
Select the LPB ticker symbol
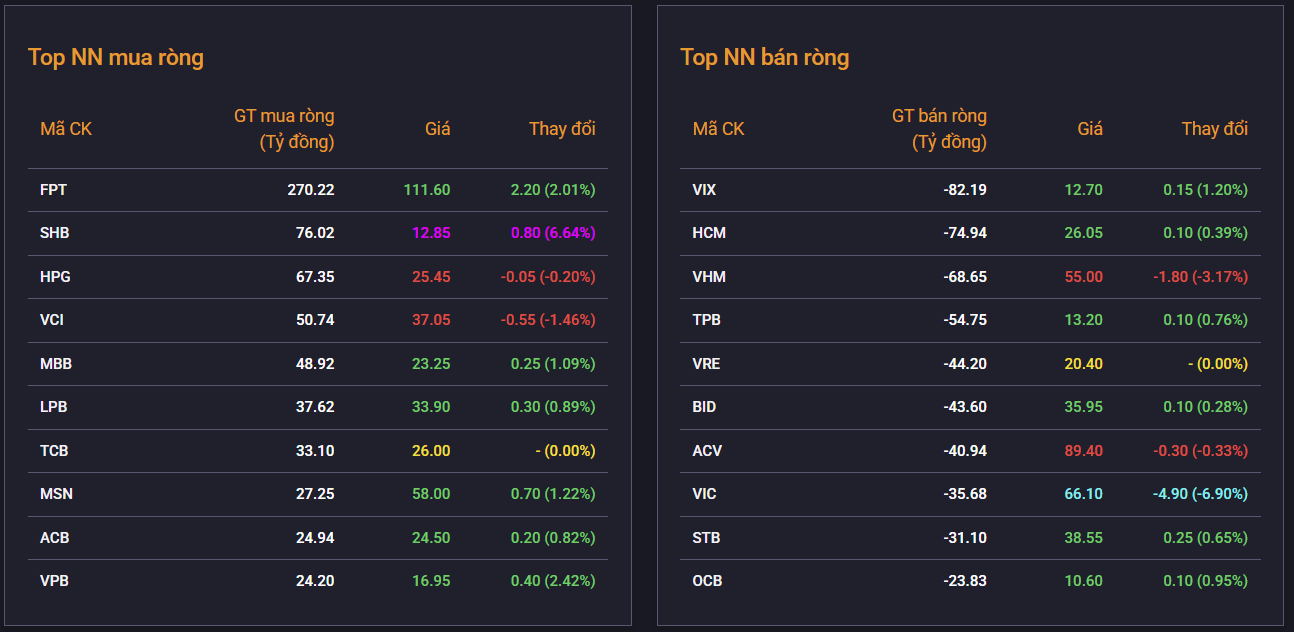coord(54,407)
